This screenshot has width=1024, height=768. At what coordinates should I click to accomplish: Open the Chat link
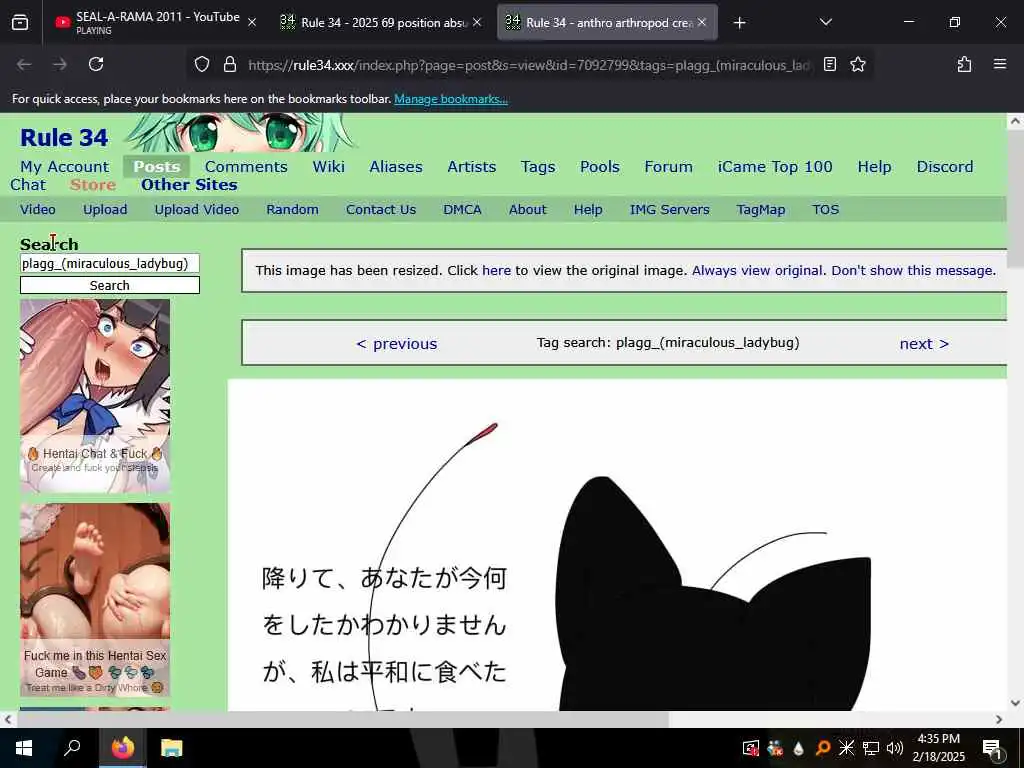point(28,185)
